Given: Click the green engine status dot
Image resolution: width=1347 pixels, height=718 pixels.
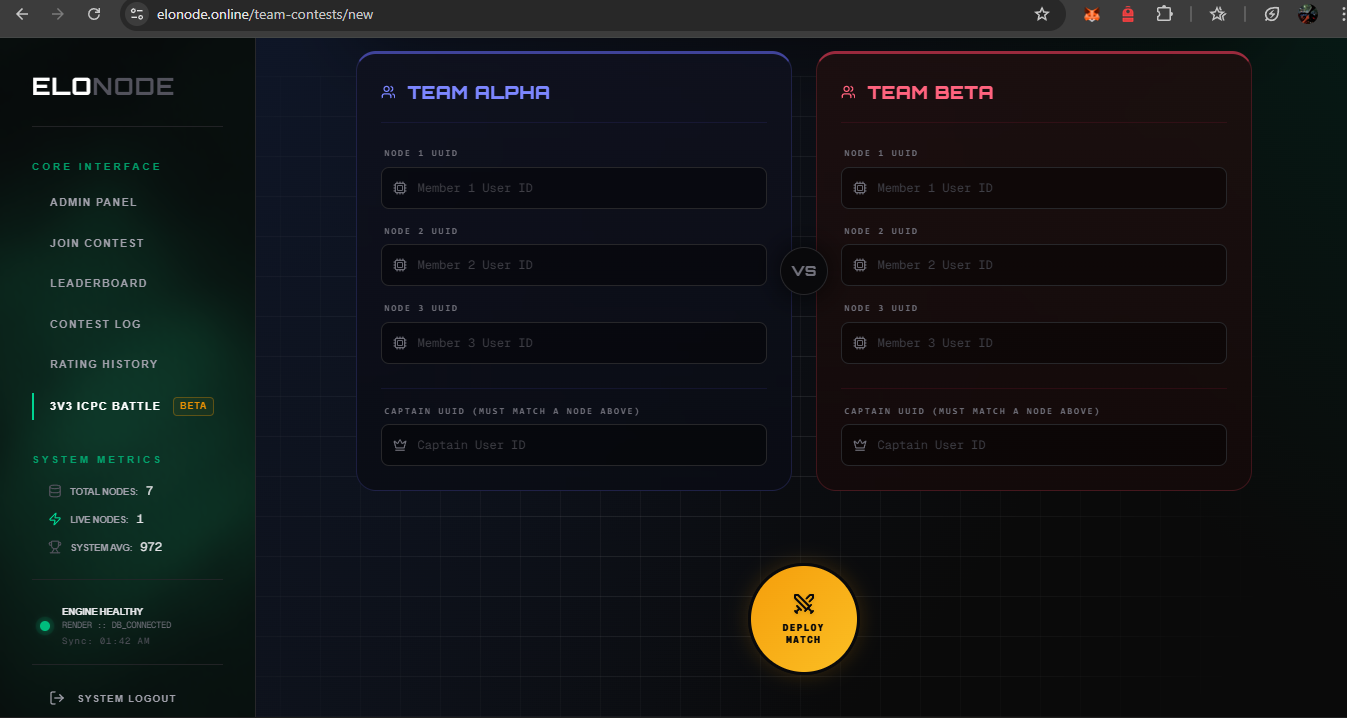Looking at the screenshot, I should pos(45,626).
